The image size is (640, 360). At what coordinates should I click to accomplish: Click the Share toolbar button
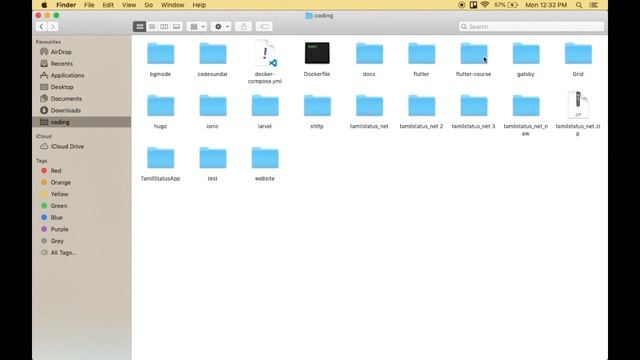[x=244, y=27]
